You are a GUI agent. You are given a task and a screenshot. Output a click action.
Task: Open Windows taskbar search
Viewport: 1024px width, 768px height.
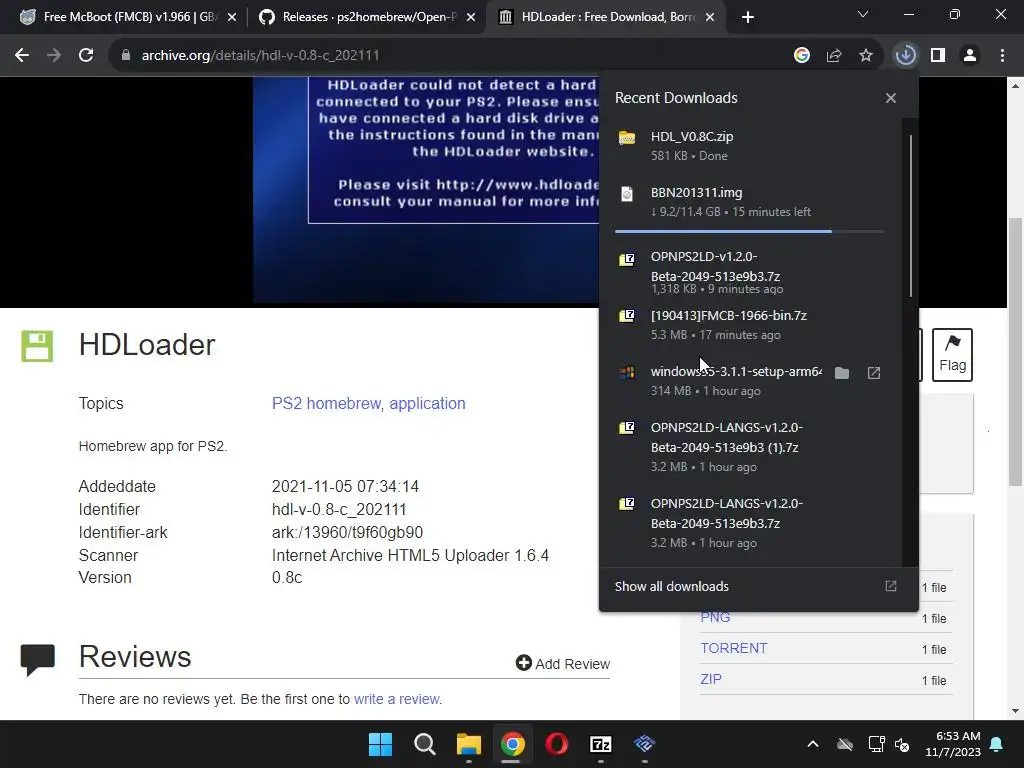tap(424, 744)
